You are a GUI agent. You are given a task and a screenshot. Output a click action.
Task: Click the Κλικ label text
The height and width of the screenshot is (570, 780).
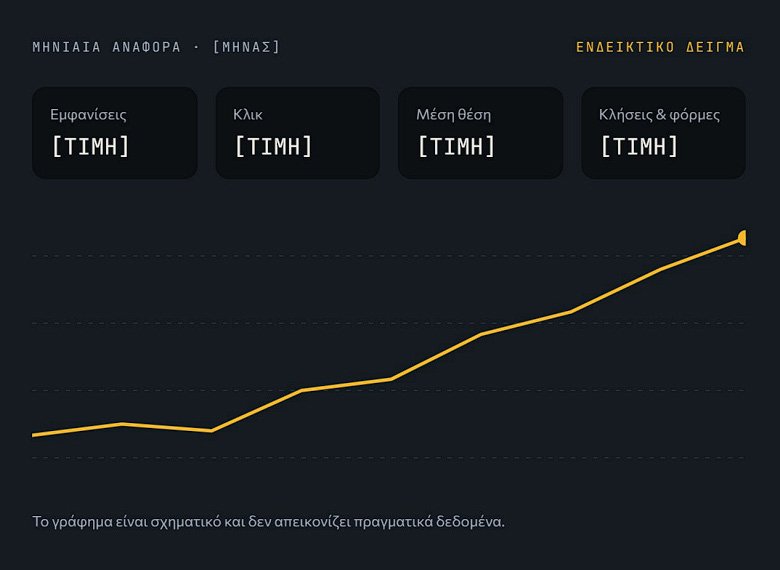tap(248, 115)
